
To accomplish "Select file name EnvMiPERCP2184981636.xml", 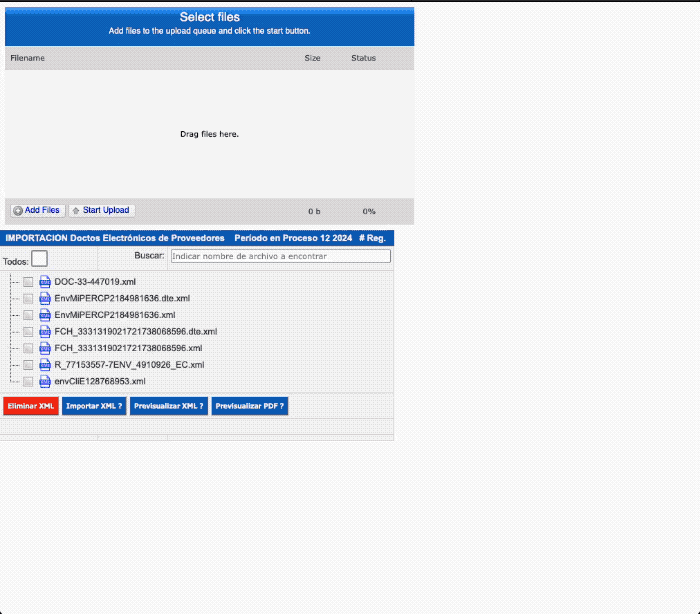I will tap(115, 315).
